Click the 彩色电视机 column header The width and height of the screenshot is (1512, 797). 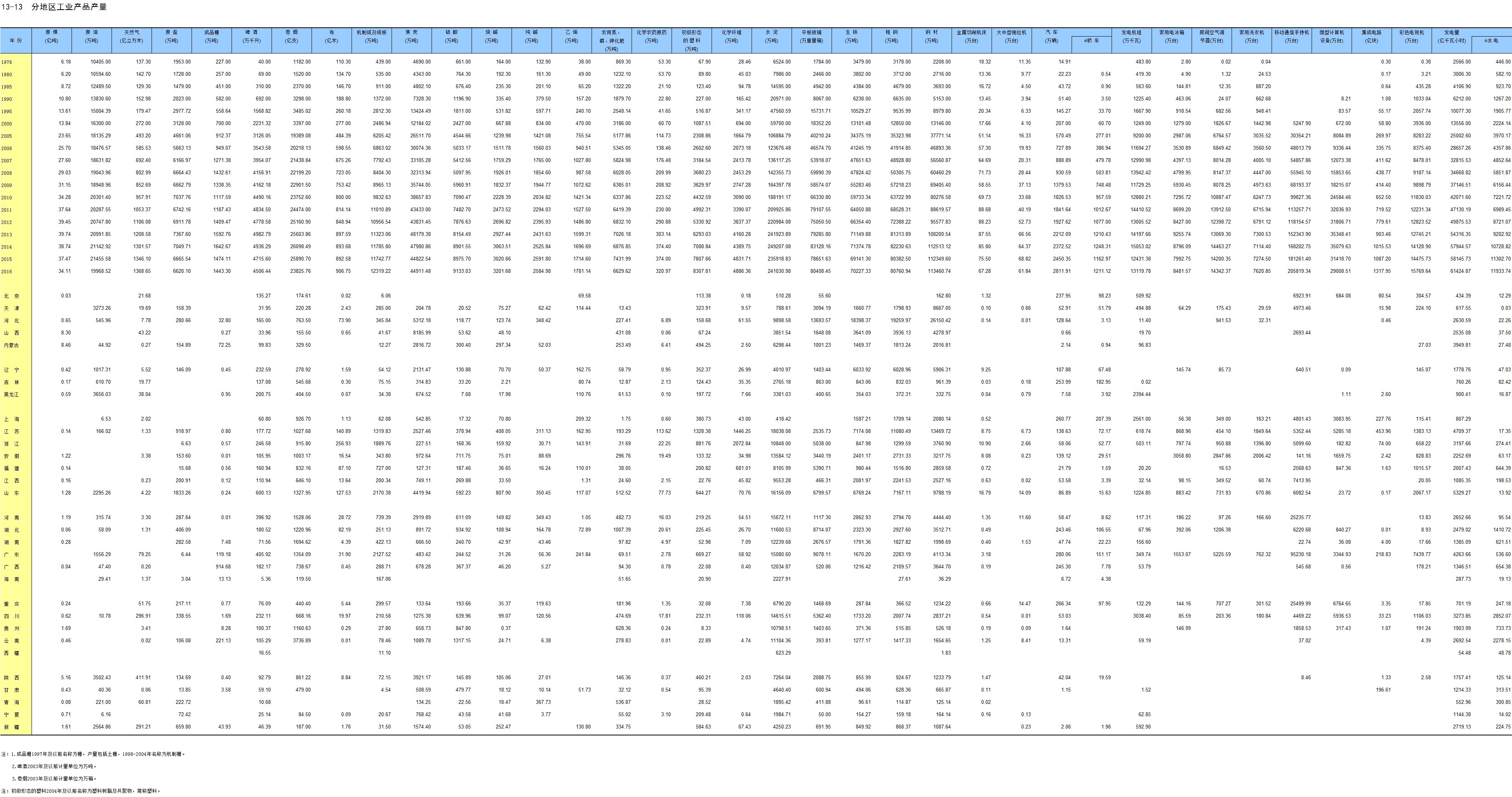[x=1411, y=40]
